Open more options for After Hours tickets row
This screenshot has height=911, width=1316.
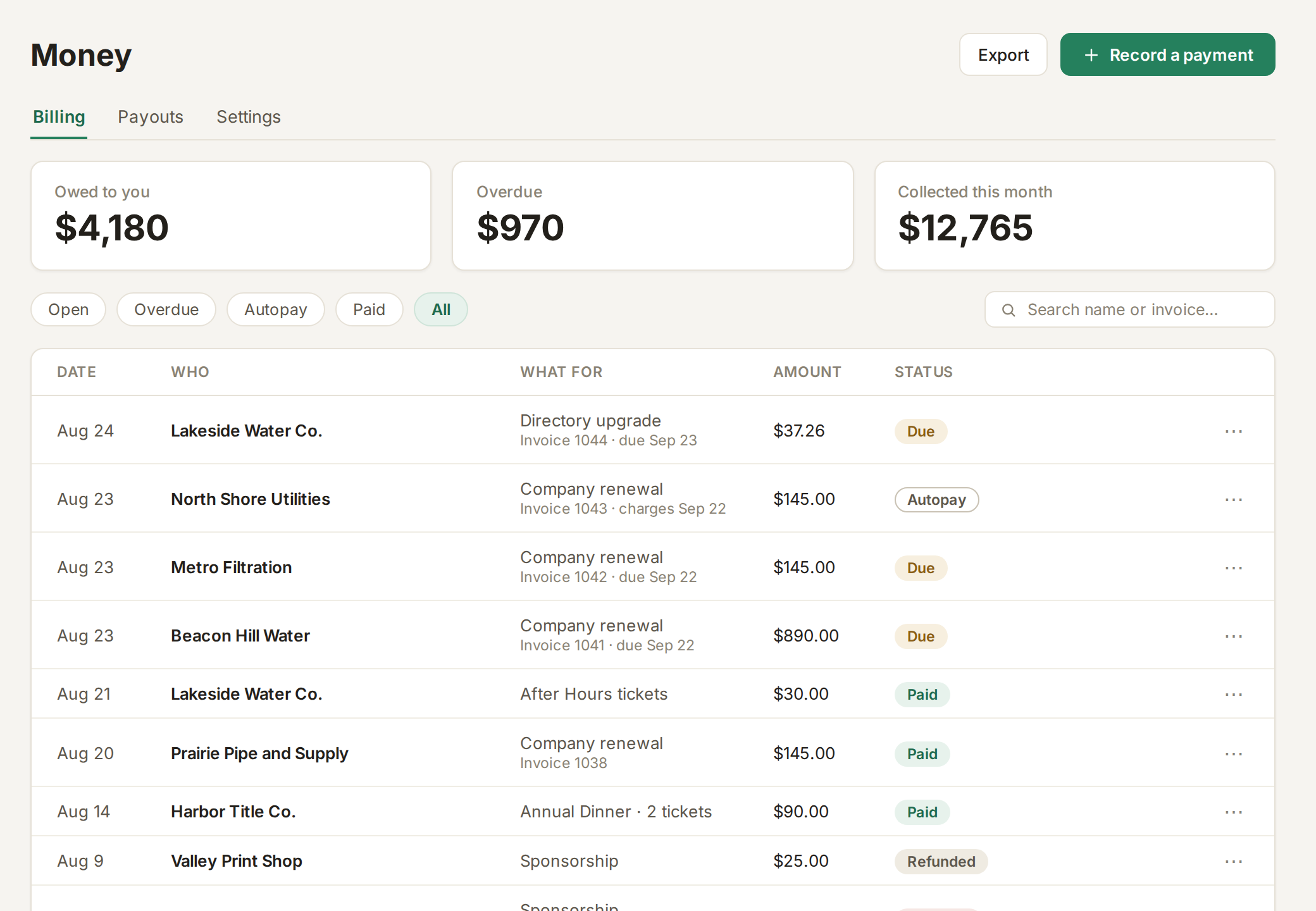(x=1234, y=694)
